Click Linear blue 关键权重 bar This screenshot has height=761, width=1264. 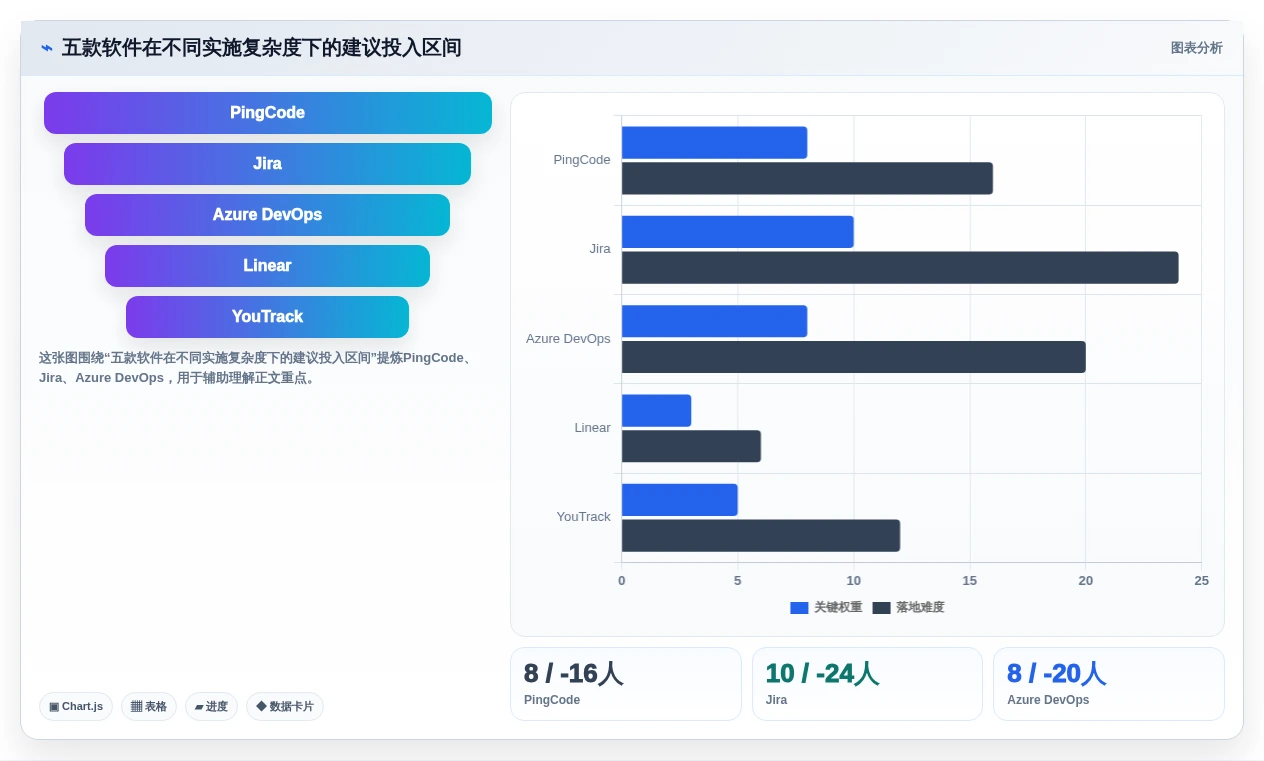click(x=656, y=411)
